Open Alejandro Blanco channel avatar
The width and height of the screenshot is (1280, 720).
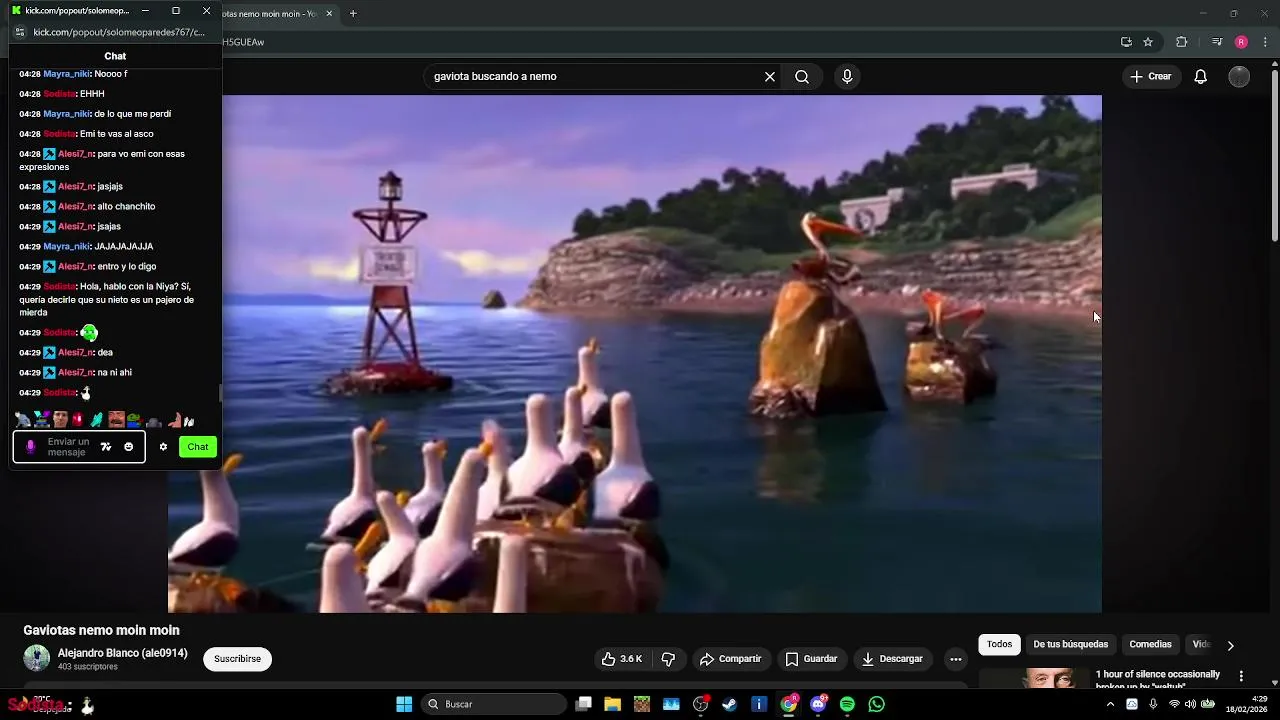[37, 658]
